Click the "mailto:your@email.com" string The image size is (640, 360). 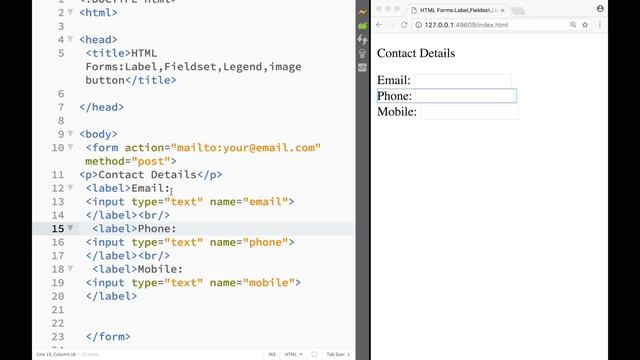246,148
